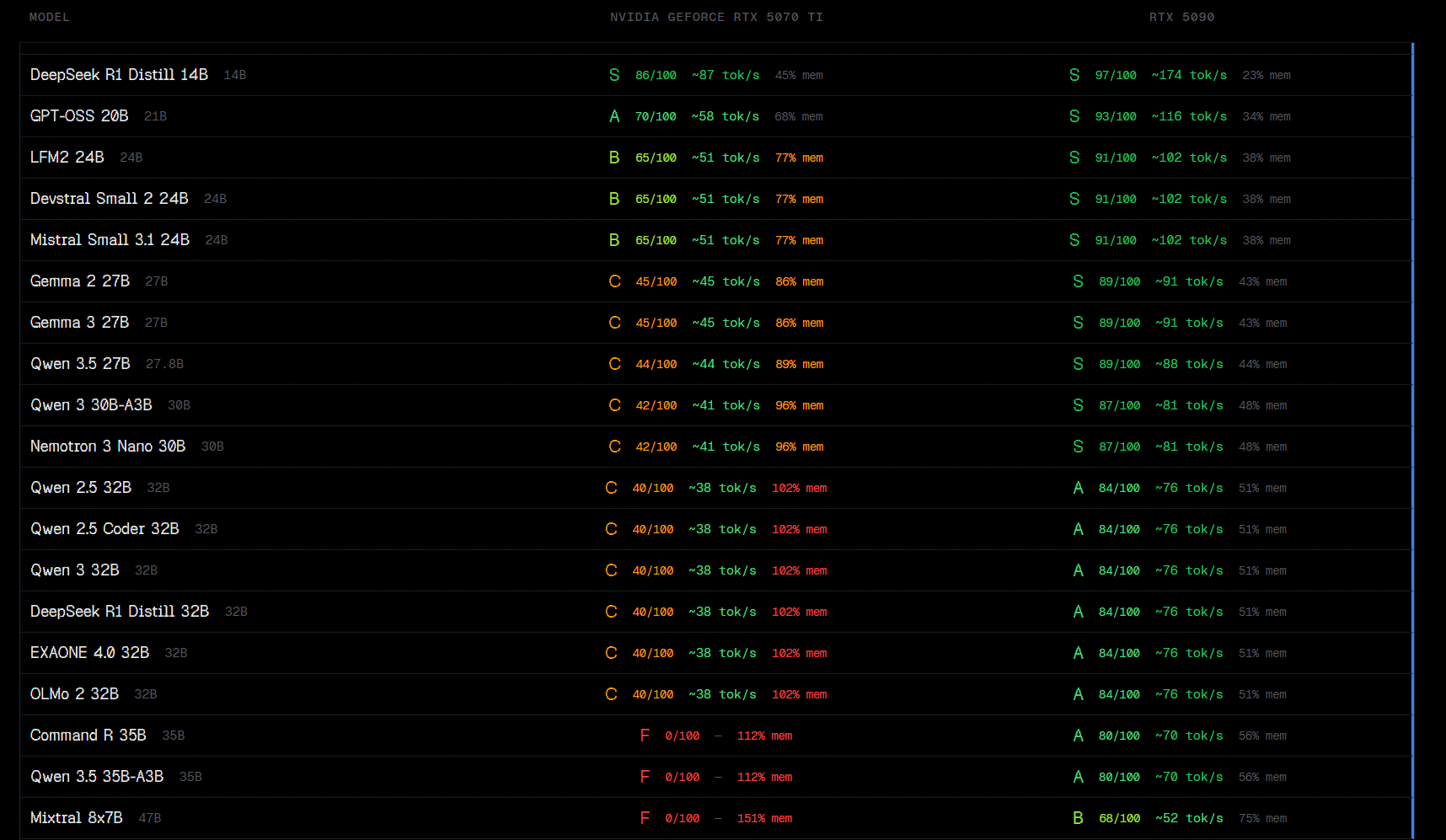This screenshot has width=1446, height=840.
Task: Click RTX 5090 S grade for DeepSeek R1 Distill 14B
Action: [x=1074, y=75]
